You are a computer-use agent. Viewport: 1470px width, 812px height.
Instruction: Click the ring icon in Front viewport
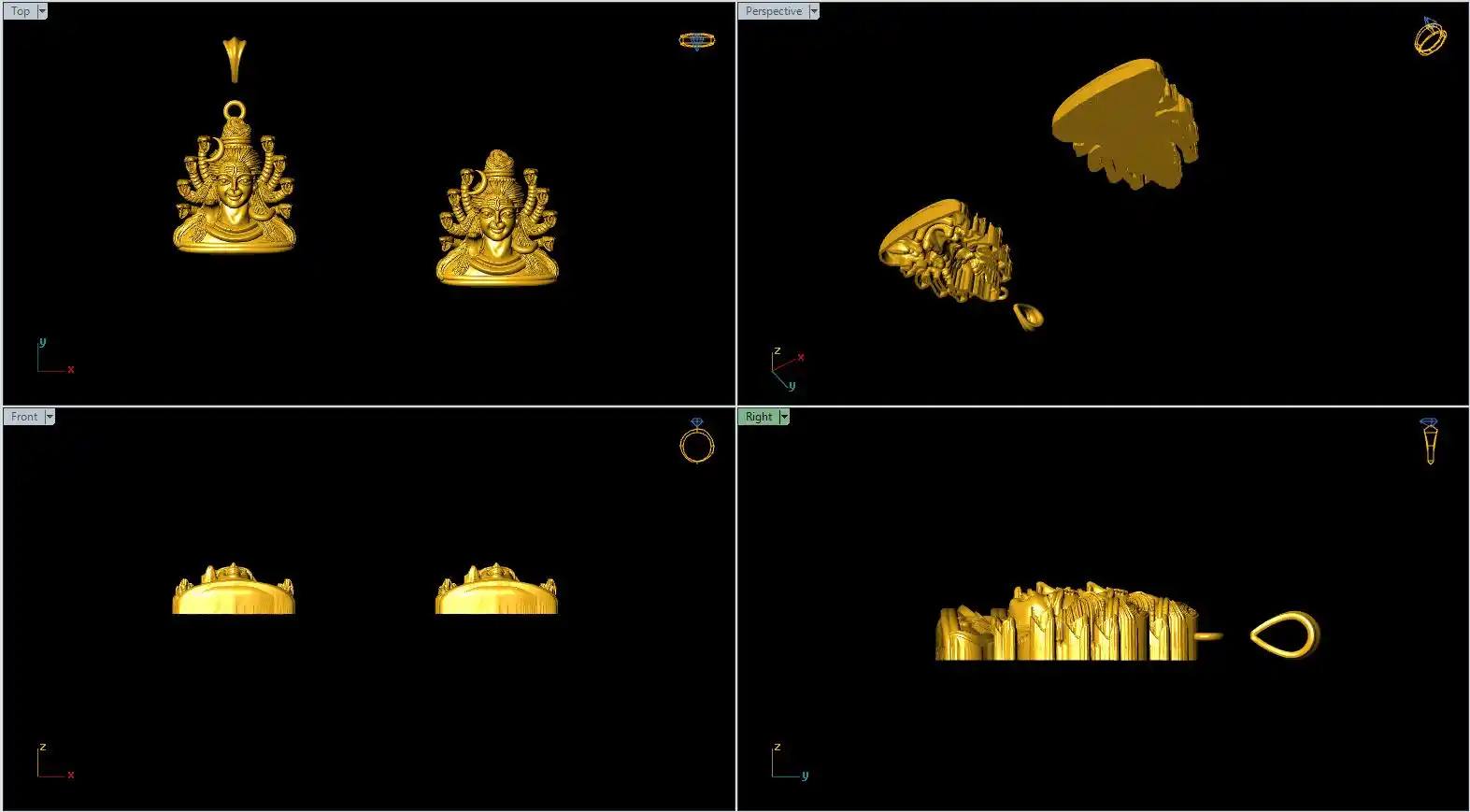pos(696,442)
